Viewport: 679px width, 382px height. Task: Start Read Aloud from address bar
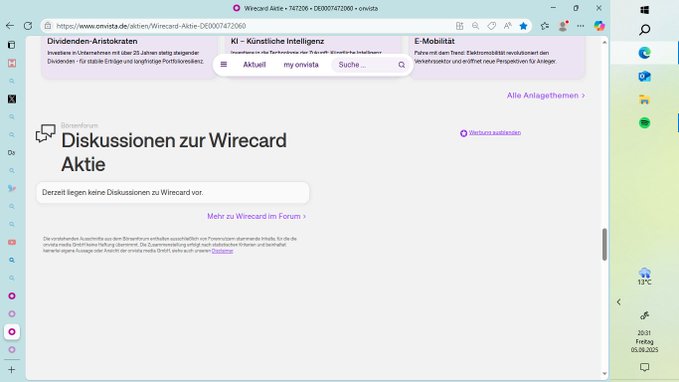pyautogui.click(x=508, y=26)
